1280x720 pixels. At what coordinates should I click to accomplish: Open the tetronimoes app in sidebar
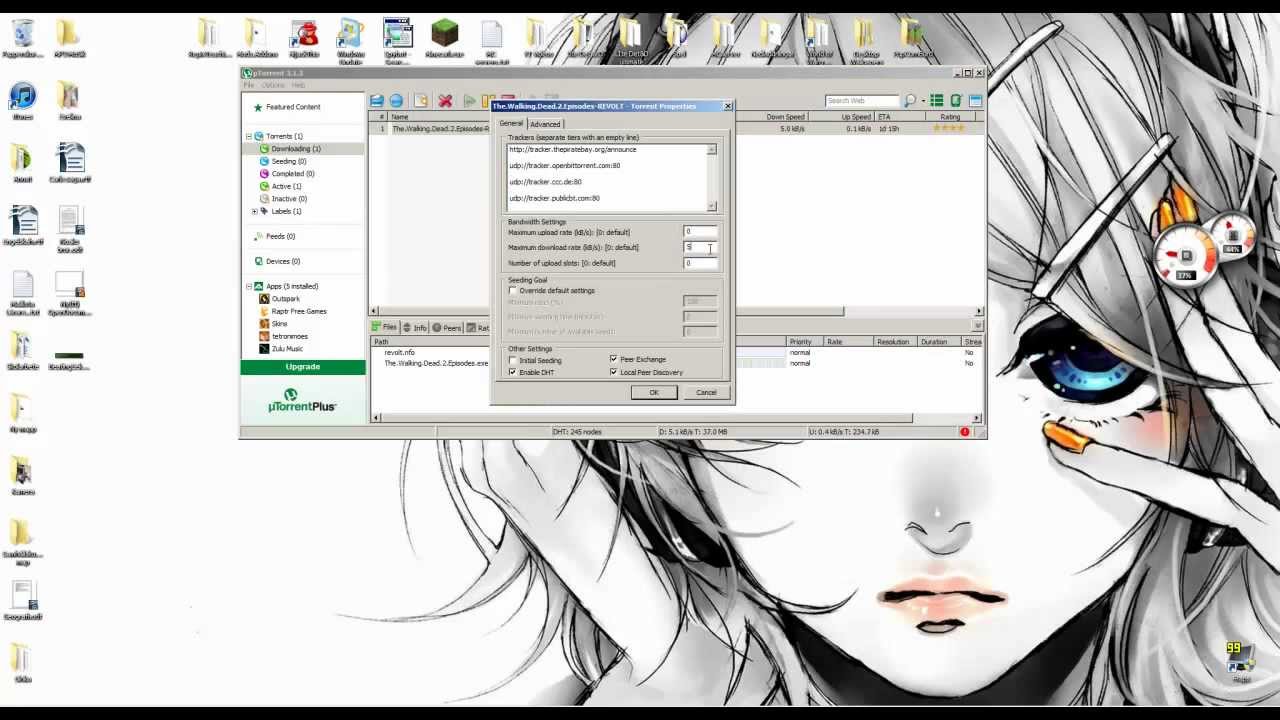[283, 336]
